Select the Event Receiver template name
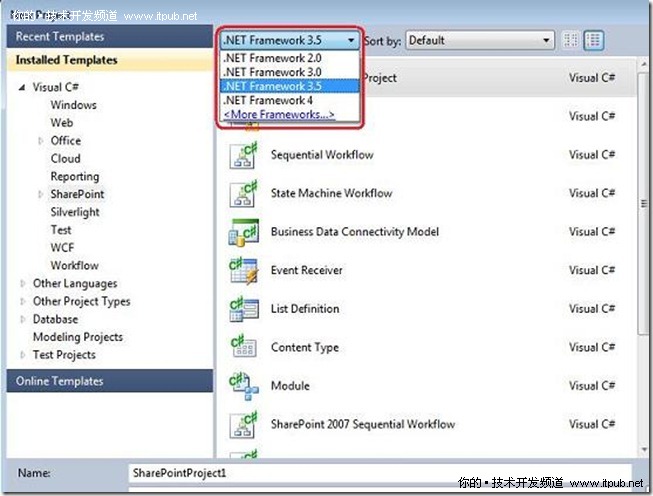Screen dimensions: 653x496 tap(307, 271)
